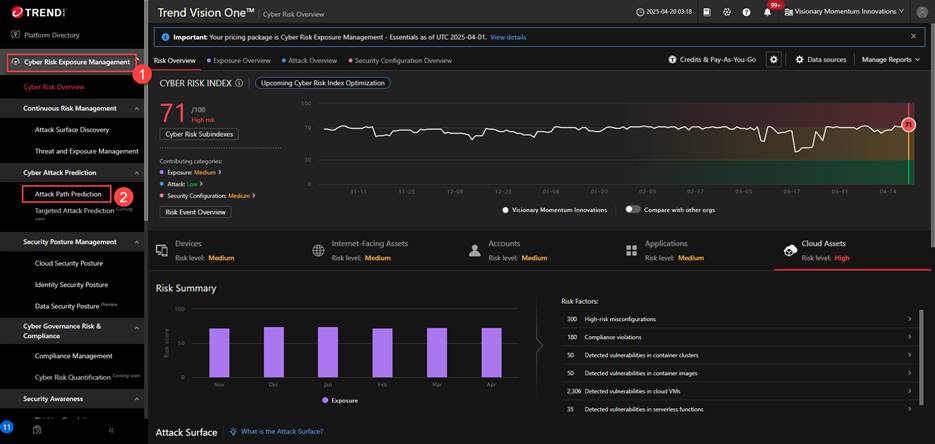Select the Applications asset tab
This screenshot has height=444, width=935.
(696, 250)
